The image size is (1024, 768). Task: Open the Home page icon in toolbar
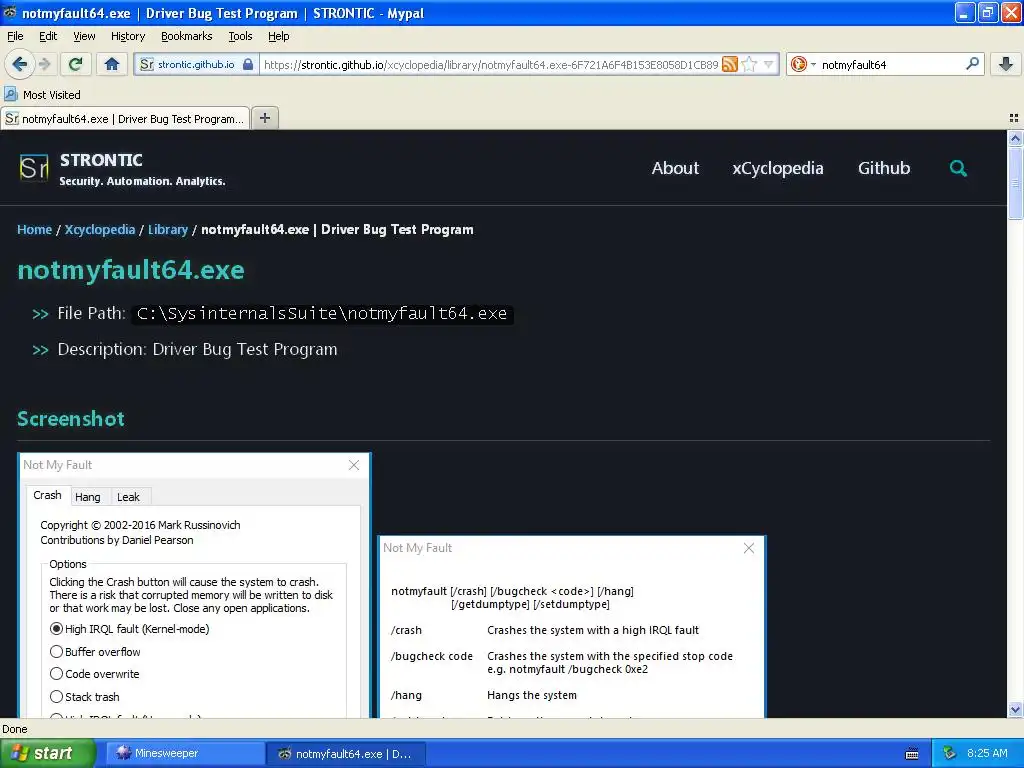pos(112,64)
